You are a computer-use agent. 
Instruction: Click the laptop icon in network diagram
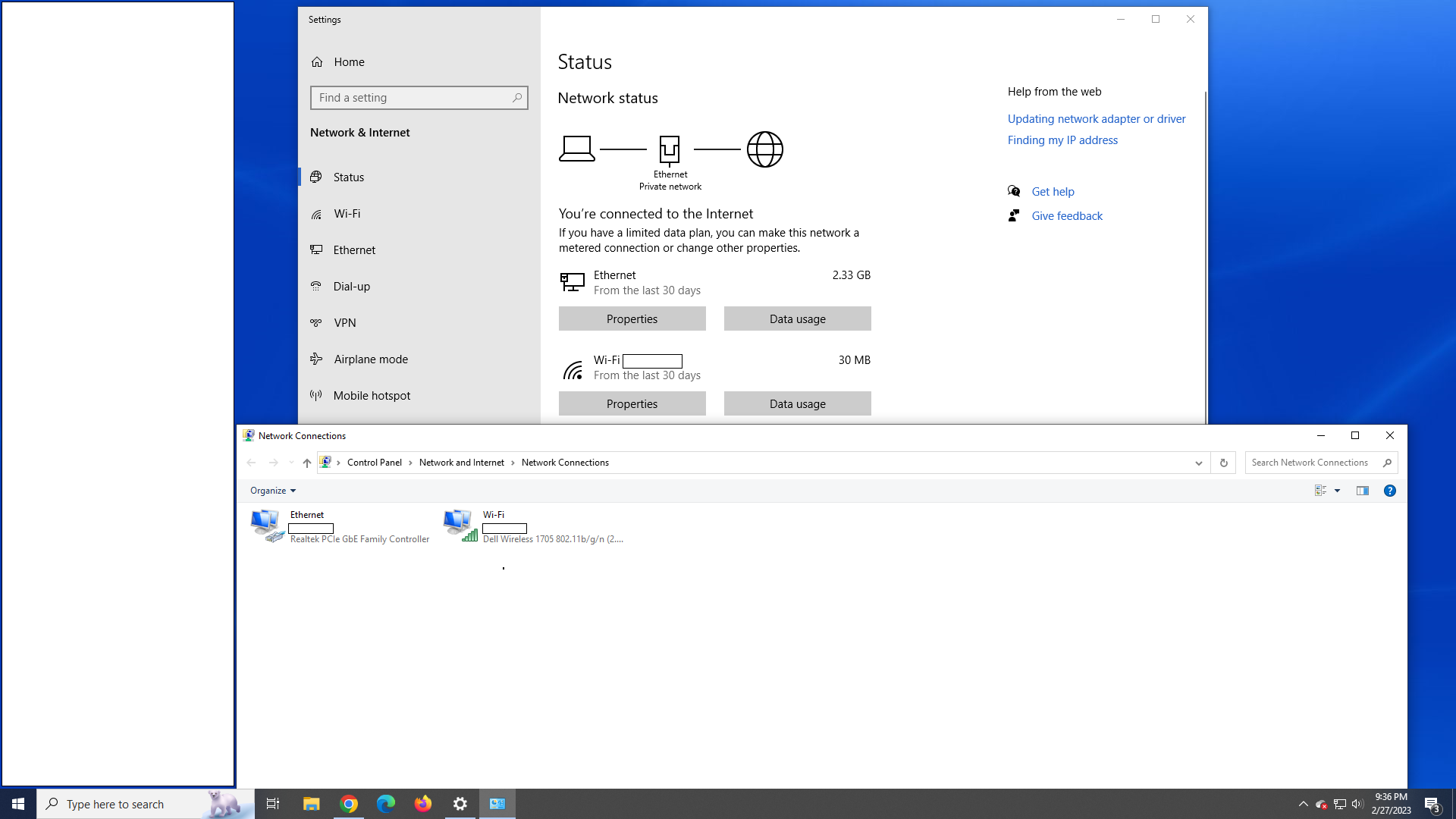[577, 149]
